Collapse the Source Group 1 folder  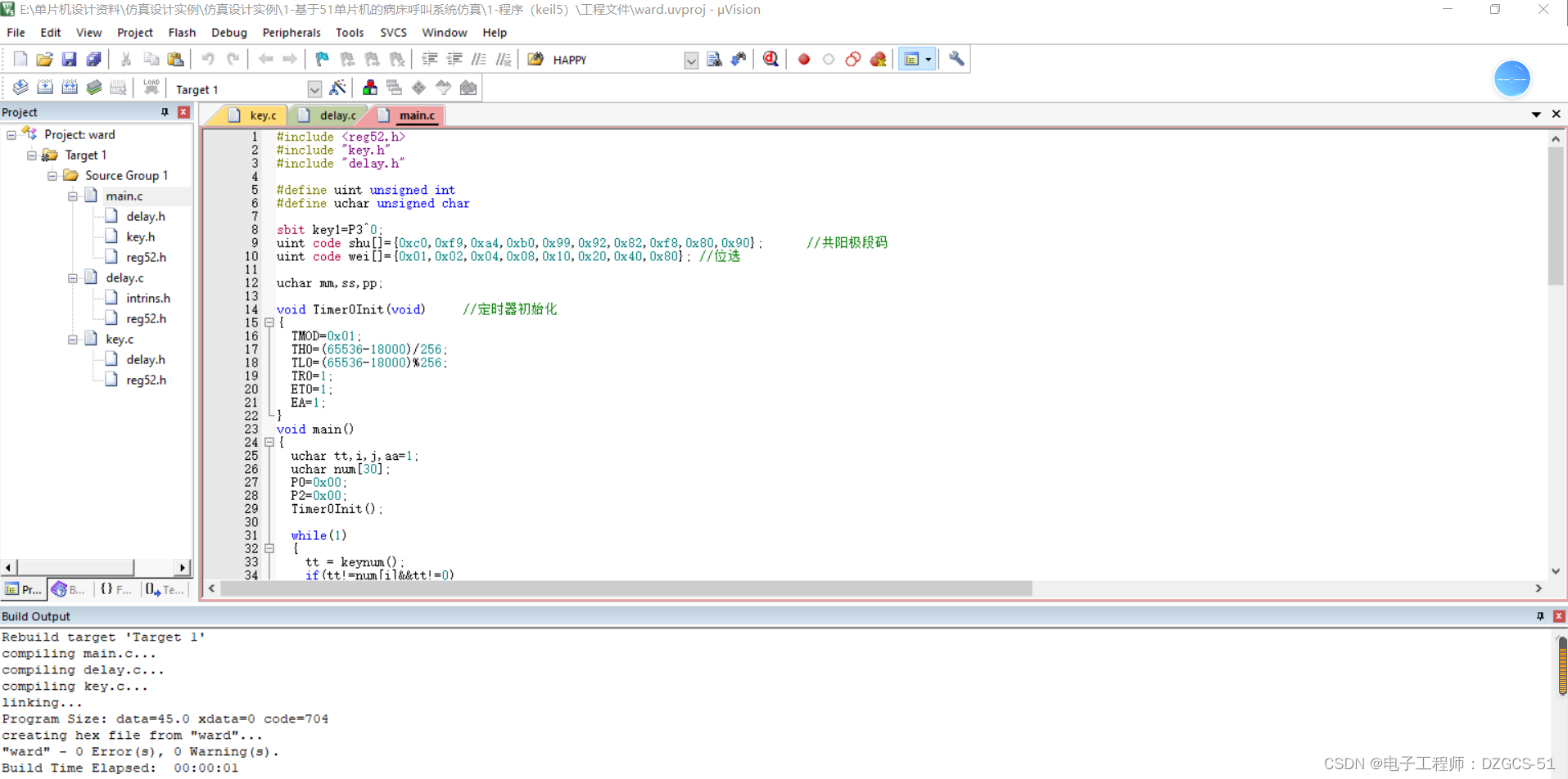pos(52,175)
